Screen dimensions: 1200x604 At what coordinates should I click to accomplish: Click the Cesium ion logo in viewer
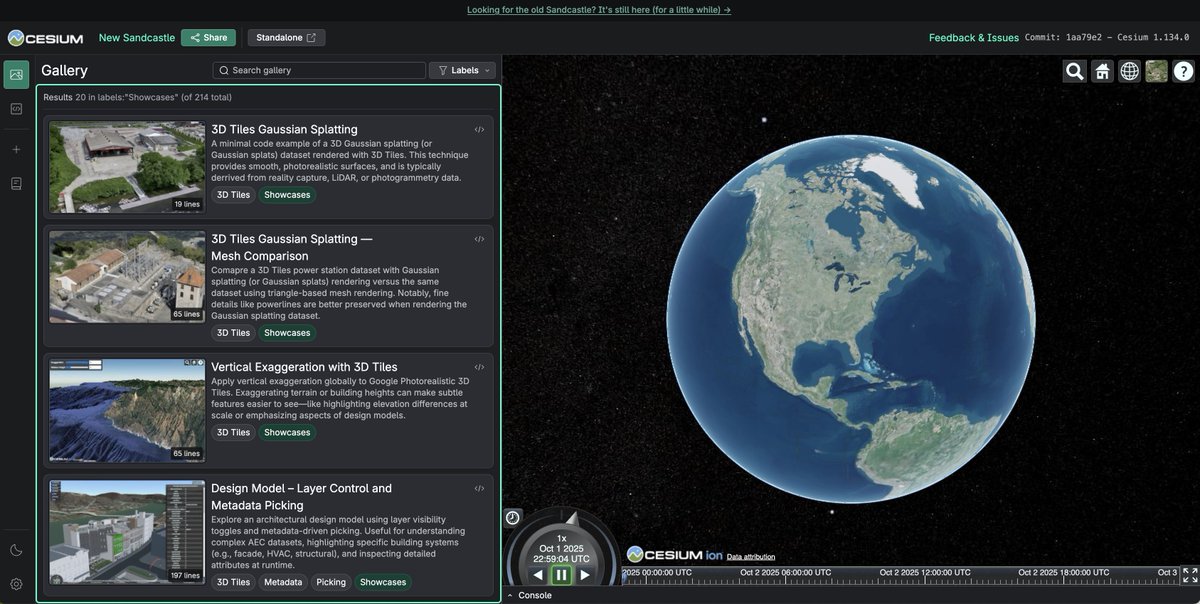pos(675,555)
